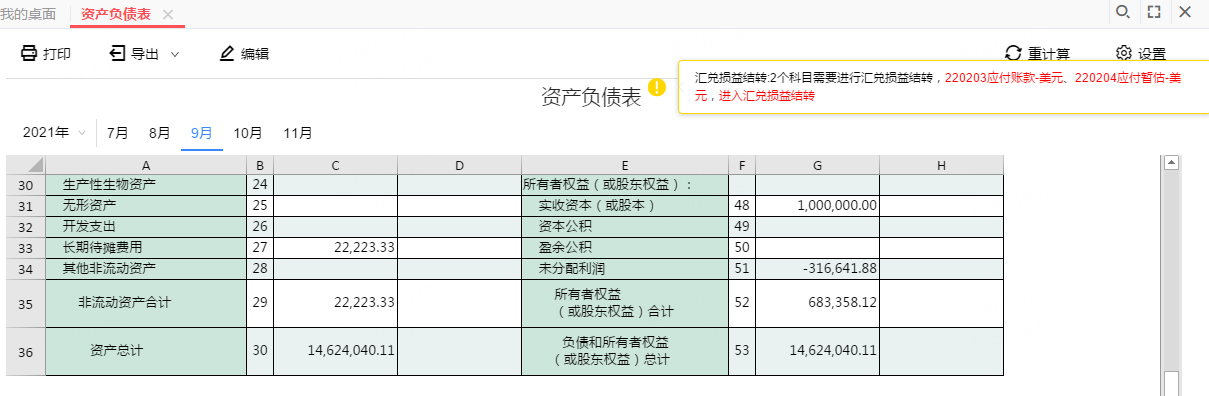Open settings via the gear icon
Screen dimensions: 1209x396
tap(1123, 54)
